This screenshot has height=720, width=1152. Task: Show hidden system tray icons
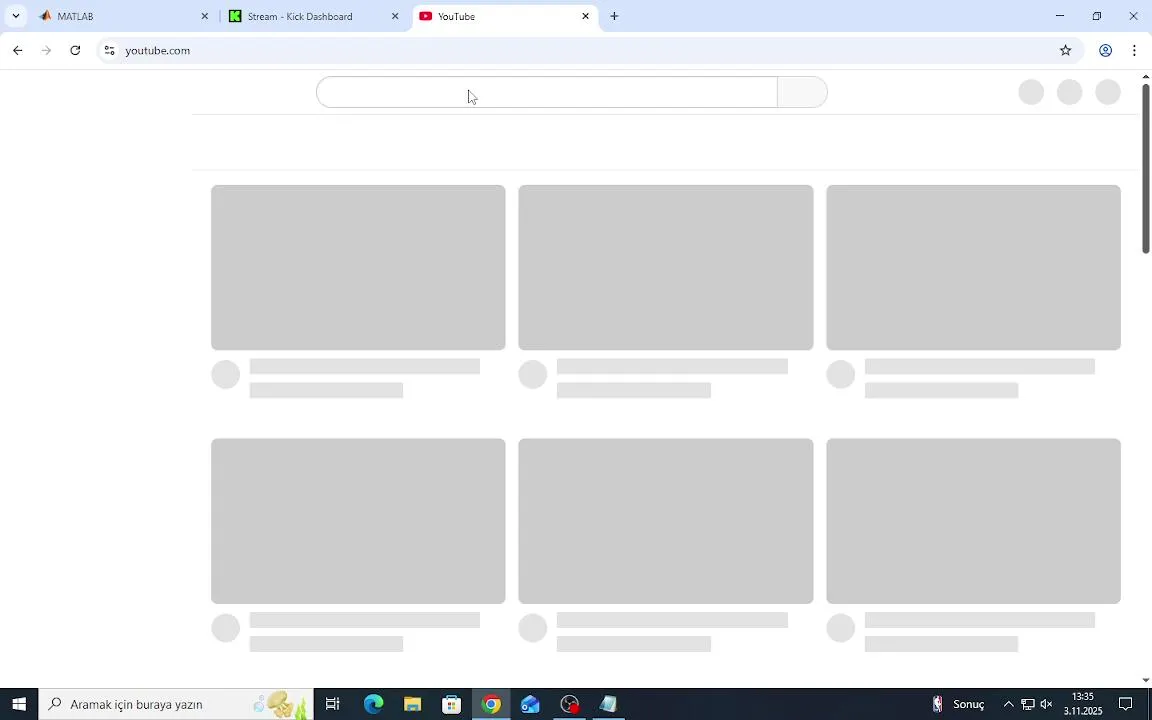pos(1008,704)
